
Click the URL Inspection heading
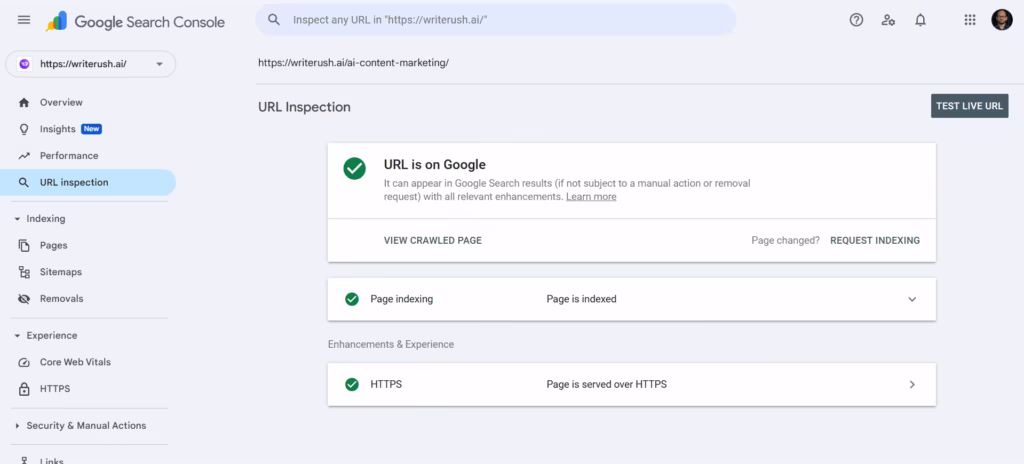(304, 107)
